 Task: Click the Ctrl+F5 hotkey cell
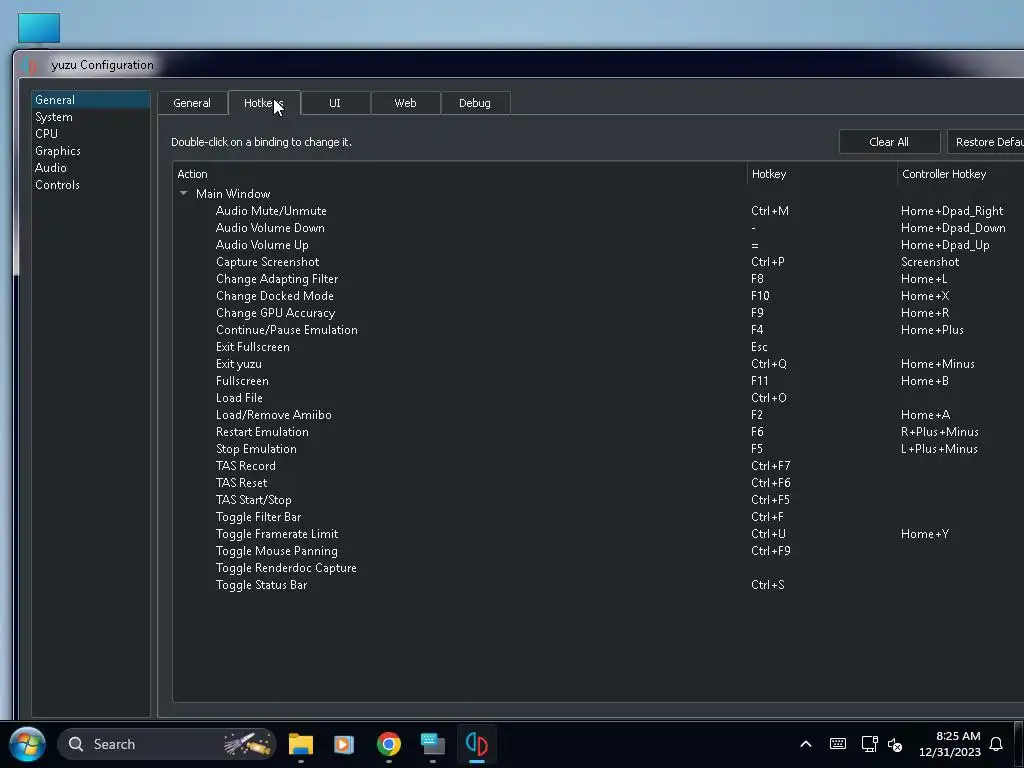770,499
